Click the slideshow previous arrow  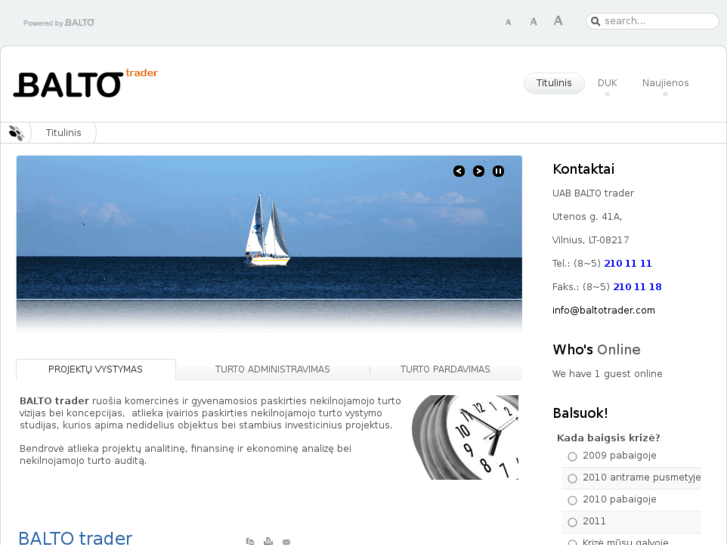click(x=459, y=171)
